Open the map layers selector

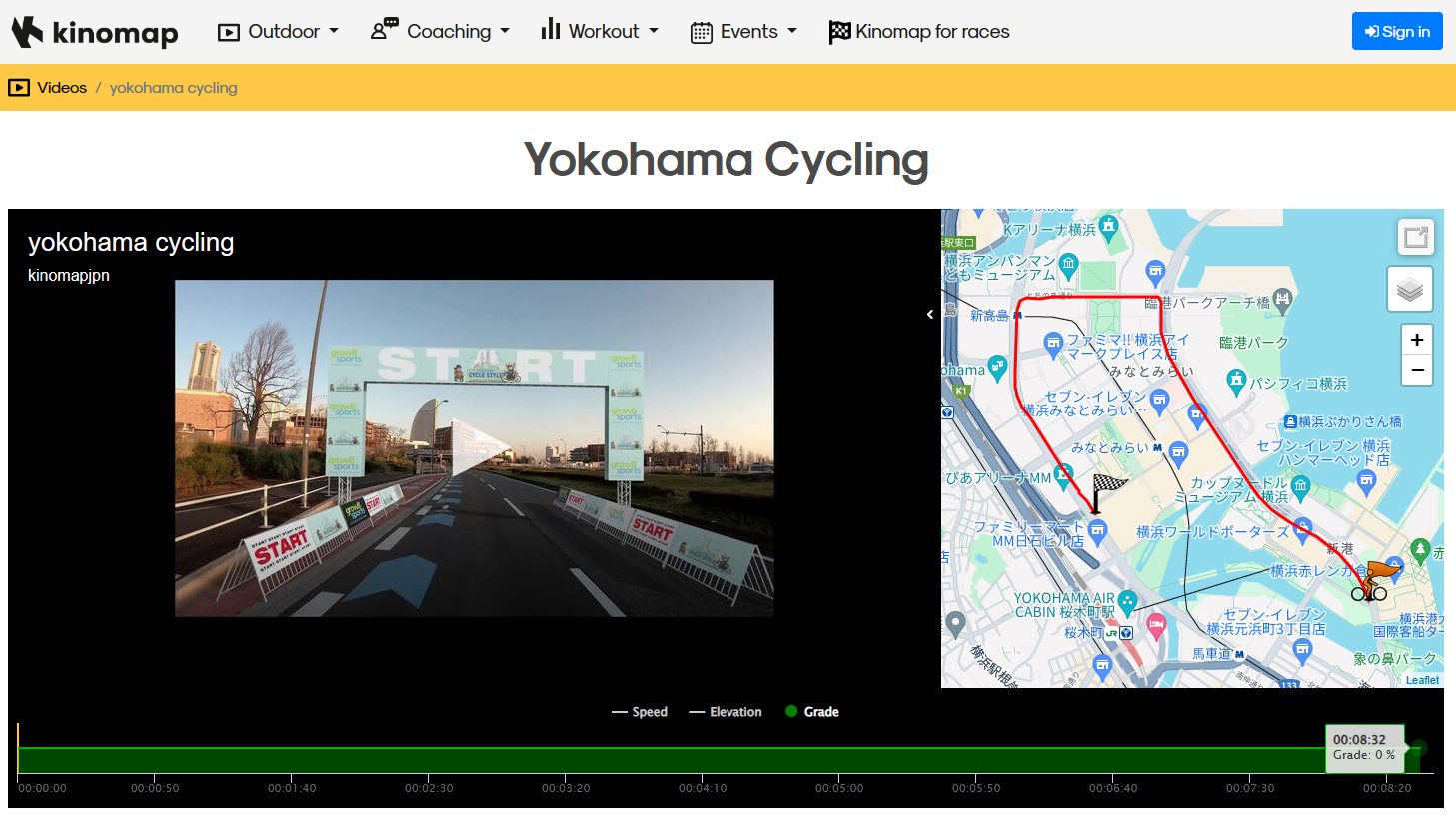(1410, 289)
